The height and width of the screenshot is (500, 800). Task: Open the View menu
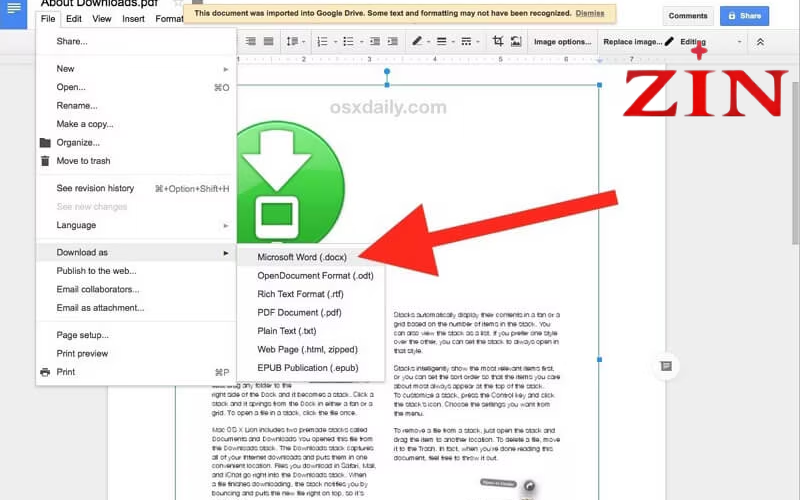[102, 19]
